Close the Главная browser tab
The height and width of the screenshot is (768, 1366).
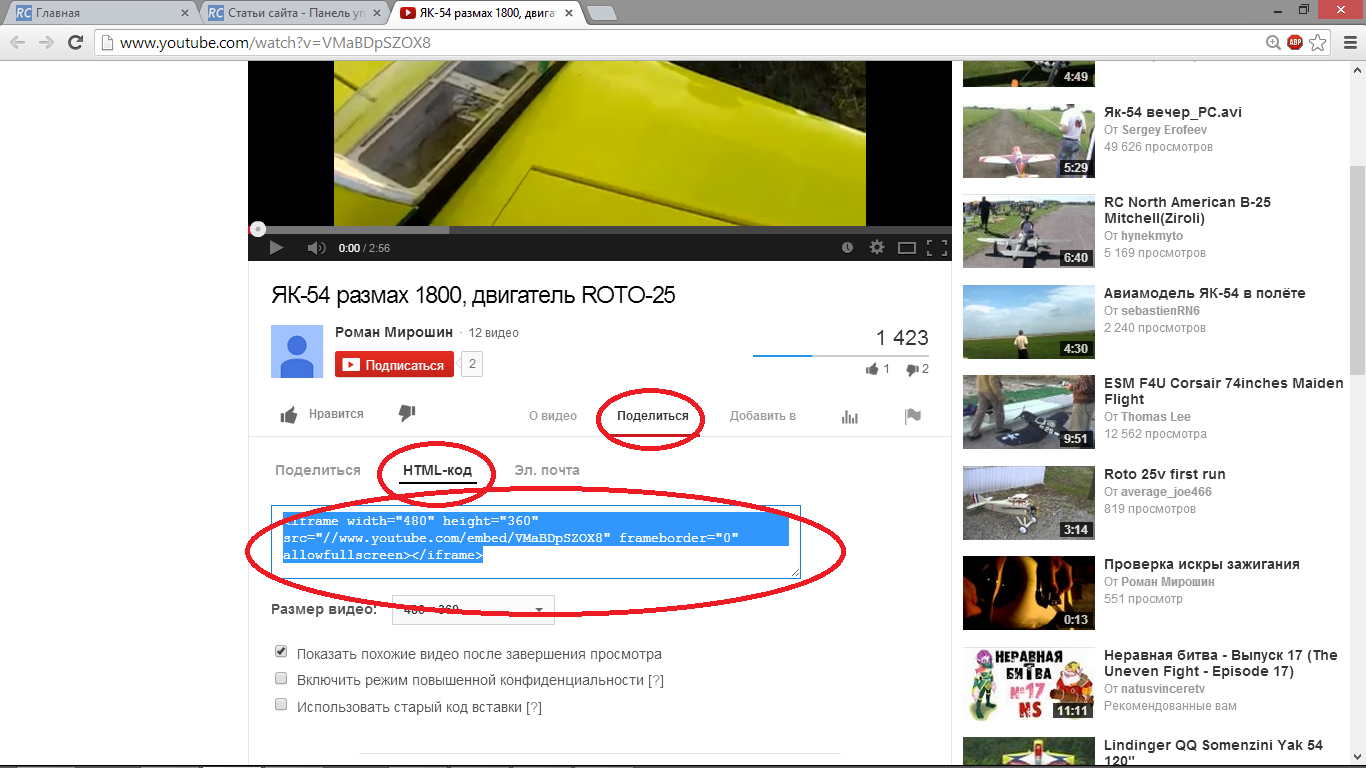184,13
